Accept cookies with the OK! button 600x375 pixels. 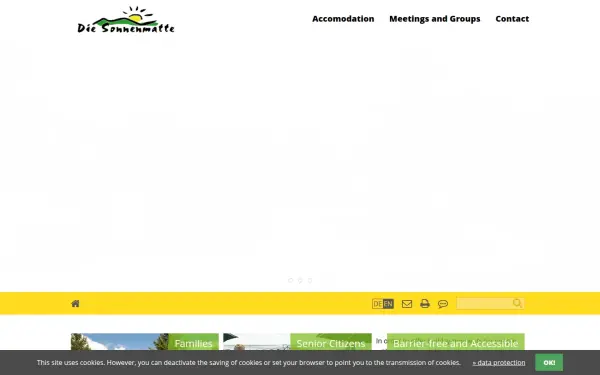(x=549, y=362)
